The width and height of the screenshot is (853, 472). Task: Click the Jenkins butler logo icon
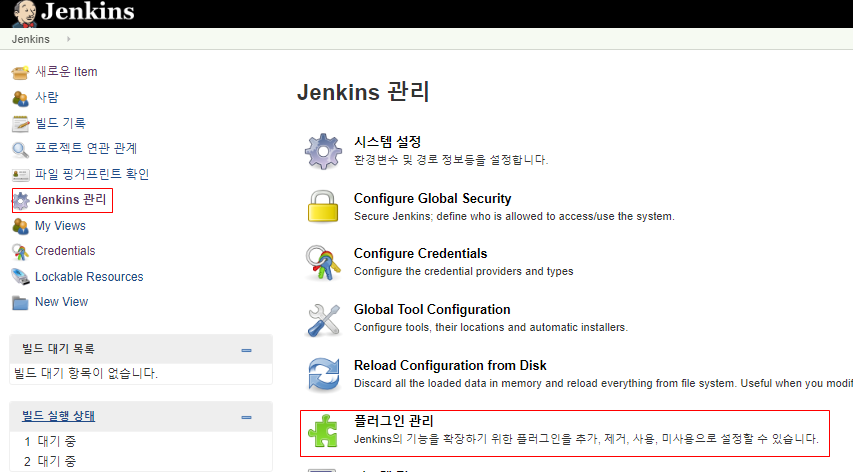pos(24,14)
